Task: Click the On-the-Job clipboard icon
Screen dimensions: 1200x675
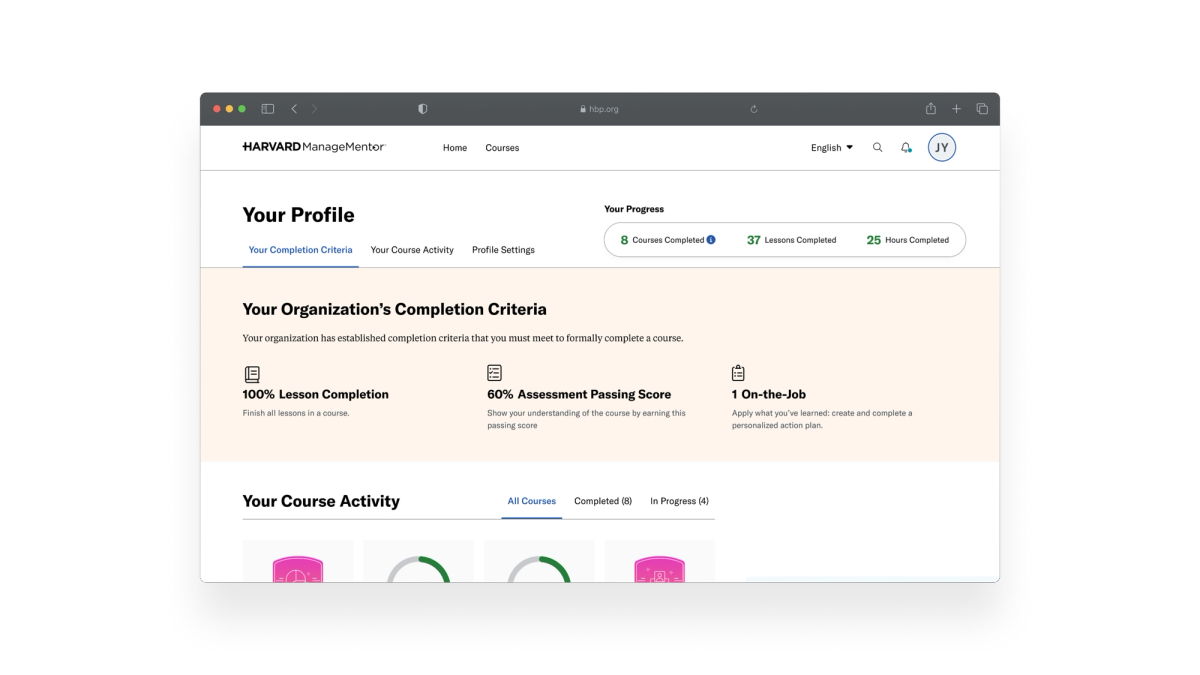Action: click(738, 373)
